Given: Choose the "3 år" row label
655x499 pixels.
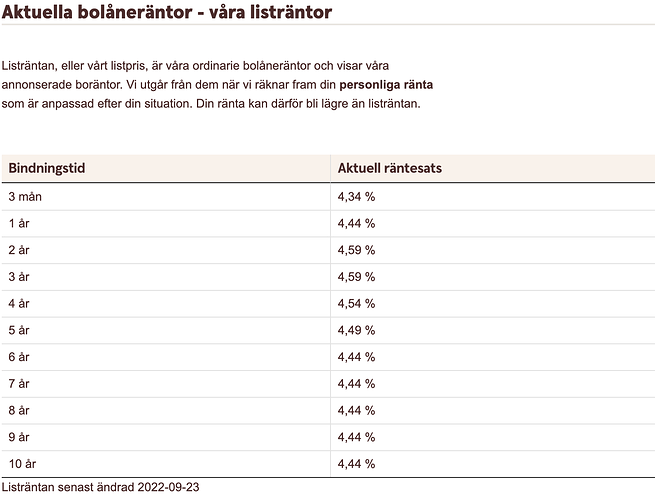Looking at the screenshot, I should 19,277.
